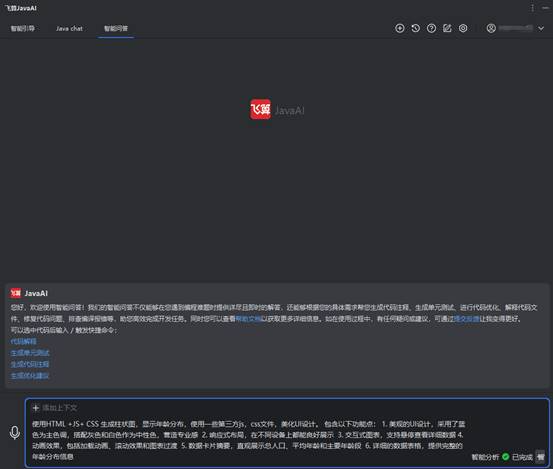Select the 智能问答 tab
553x469 pixels.
116,29
